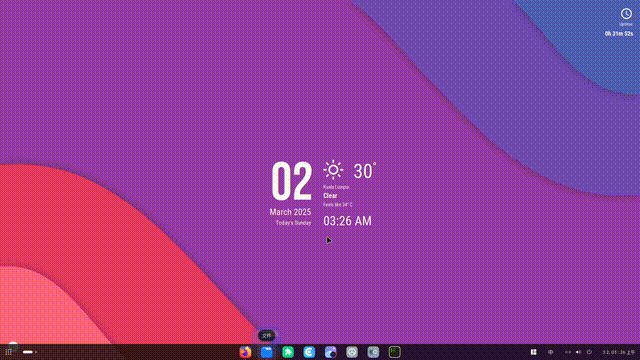Image resolution: width=640 pixels, height=360 pixels.
Task: Click the Feels like temperature line
Action: [338, 205]
